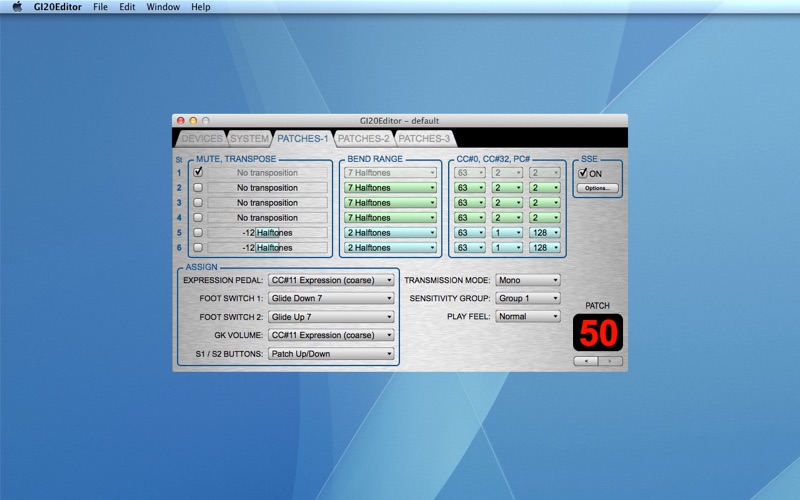Adjust string 5 transposition -12 Halftones slider
Viewport: 800px width, 500px height.
267,233
